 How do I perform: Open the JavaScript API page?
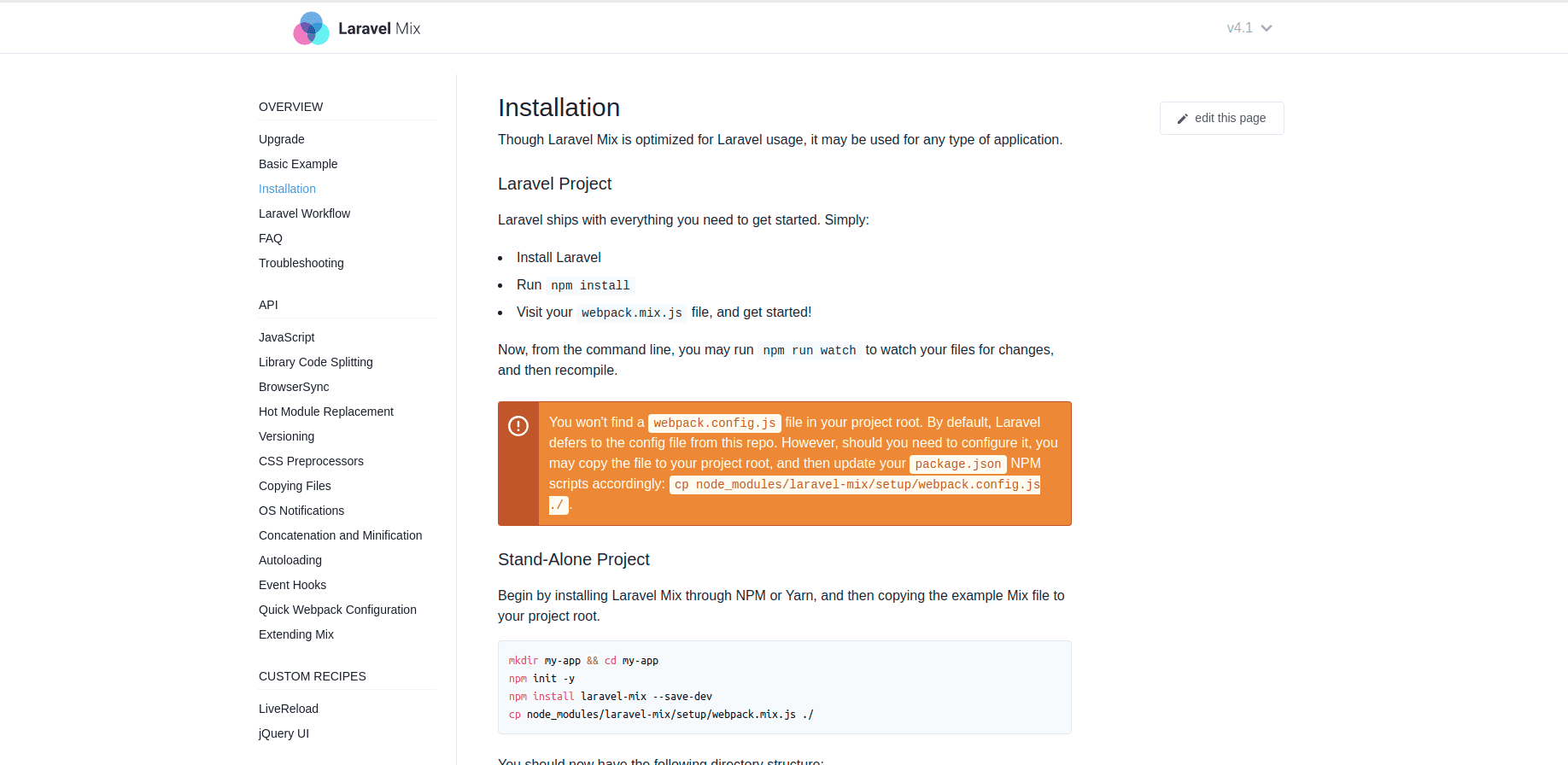287,337
